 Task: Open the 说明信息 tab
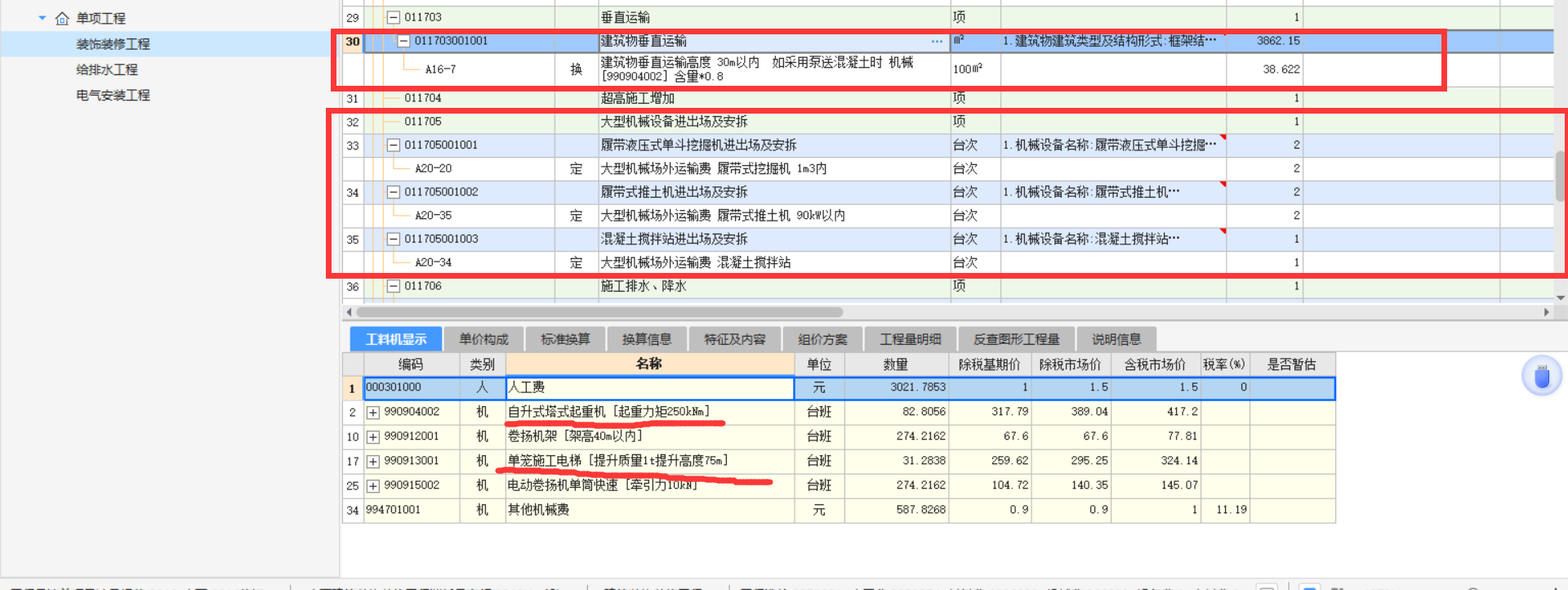coord(1116,339)
